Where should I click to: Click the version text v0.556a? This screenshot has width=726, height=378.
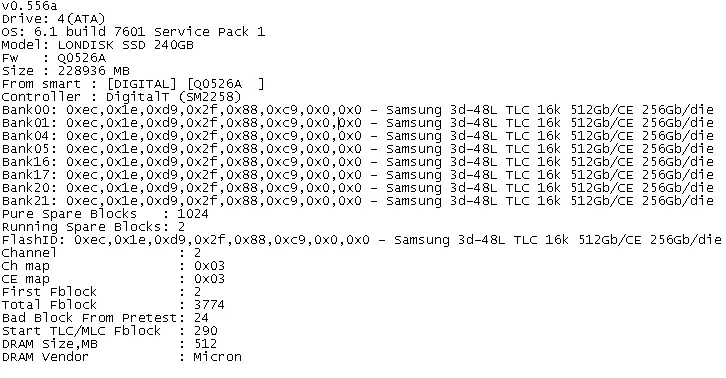point(30,6)
